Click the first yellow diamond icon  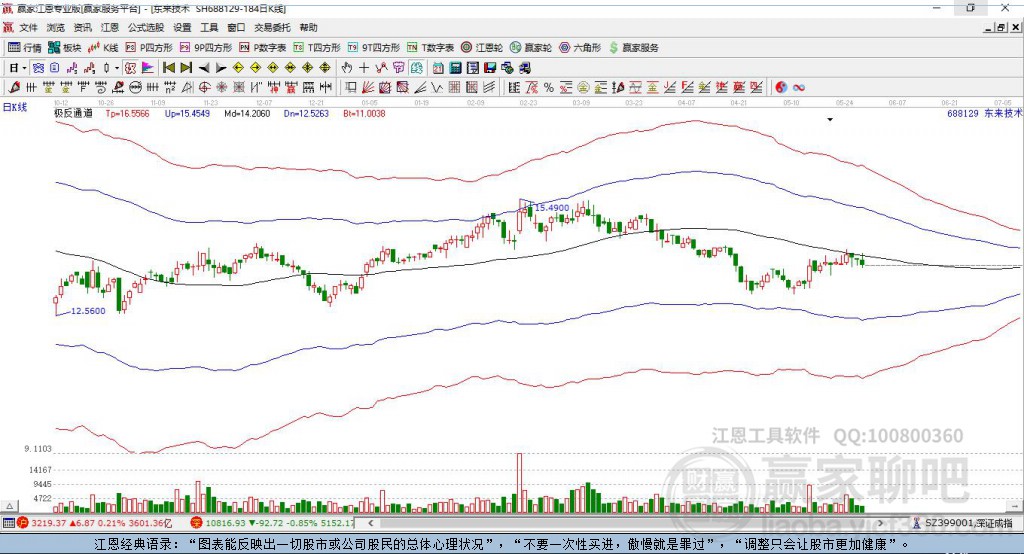click(238, 68)
